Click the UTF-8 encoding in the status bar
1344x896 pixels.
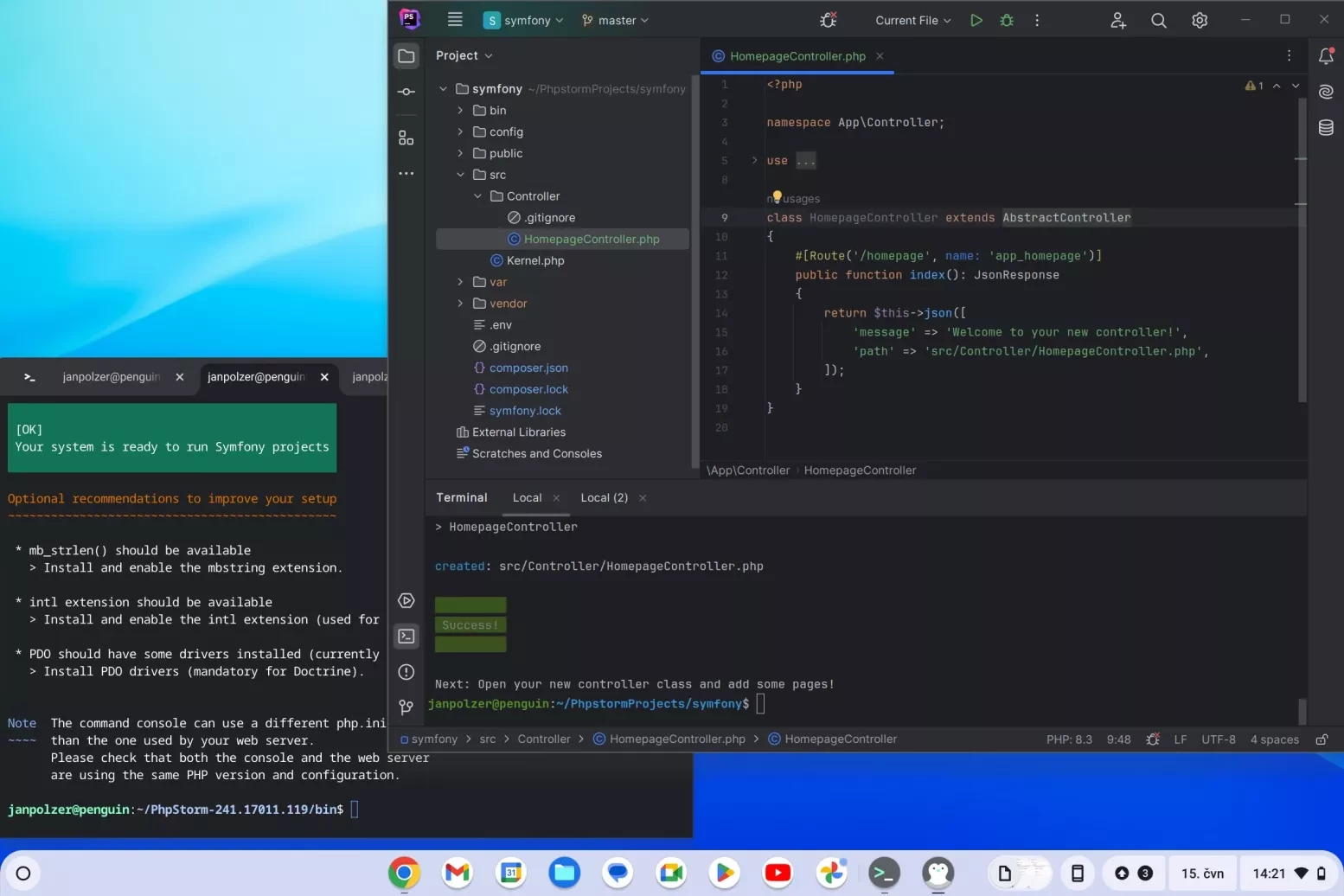tap(1218, 739)
